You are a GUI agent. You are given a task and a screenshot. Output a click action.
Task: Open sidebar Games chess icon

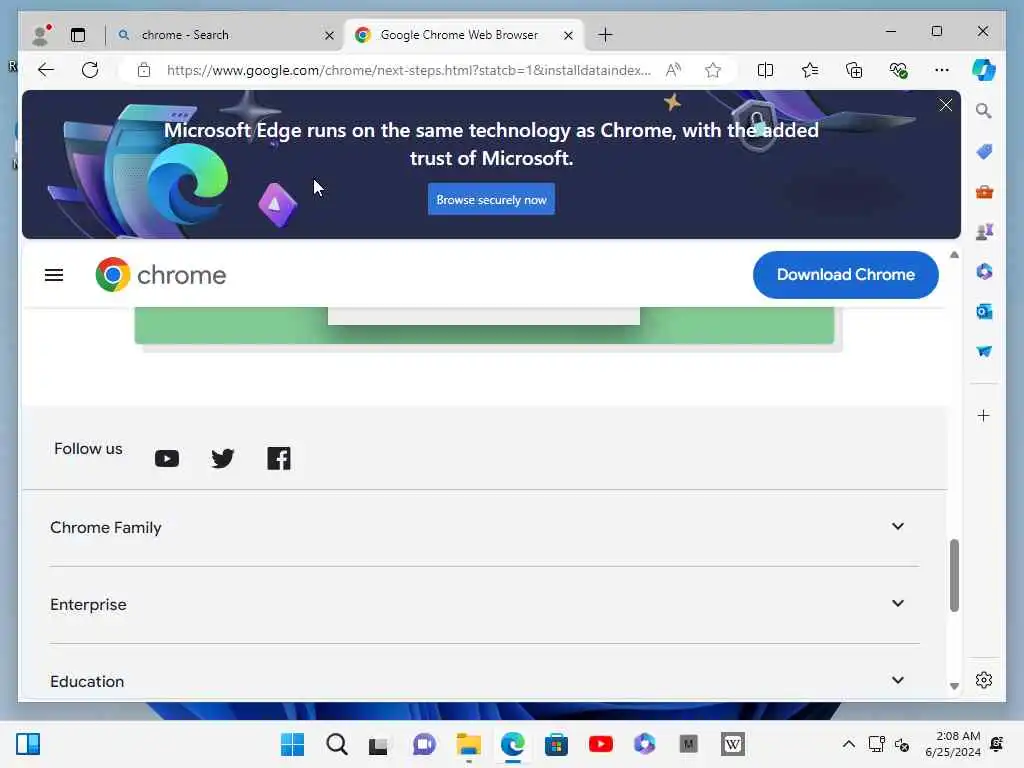point(984,232)
